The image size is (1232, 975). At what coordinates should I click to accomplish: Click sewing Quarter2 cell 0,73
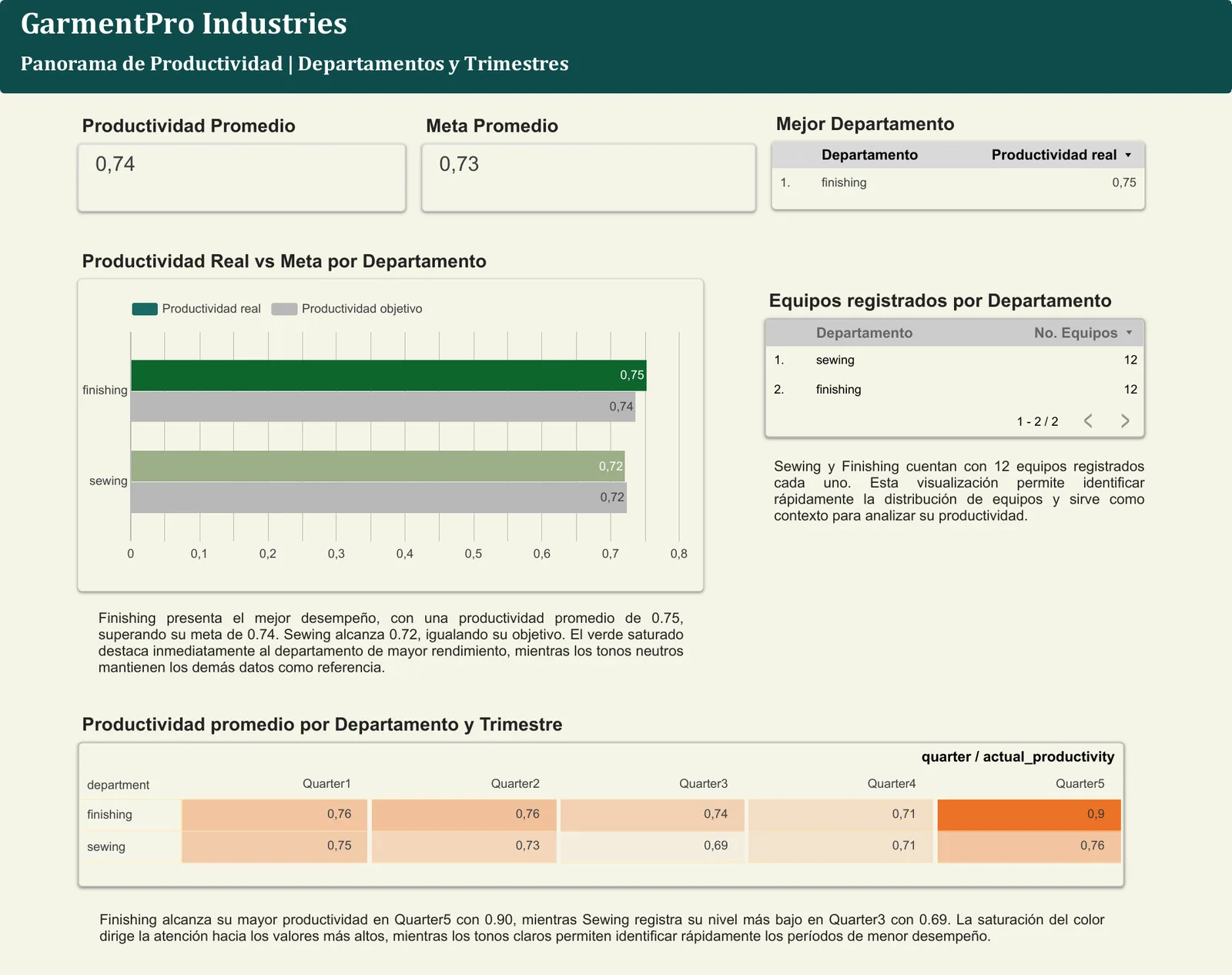[464, 846]
